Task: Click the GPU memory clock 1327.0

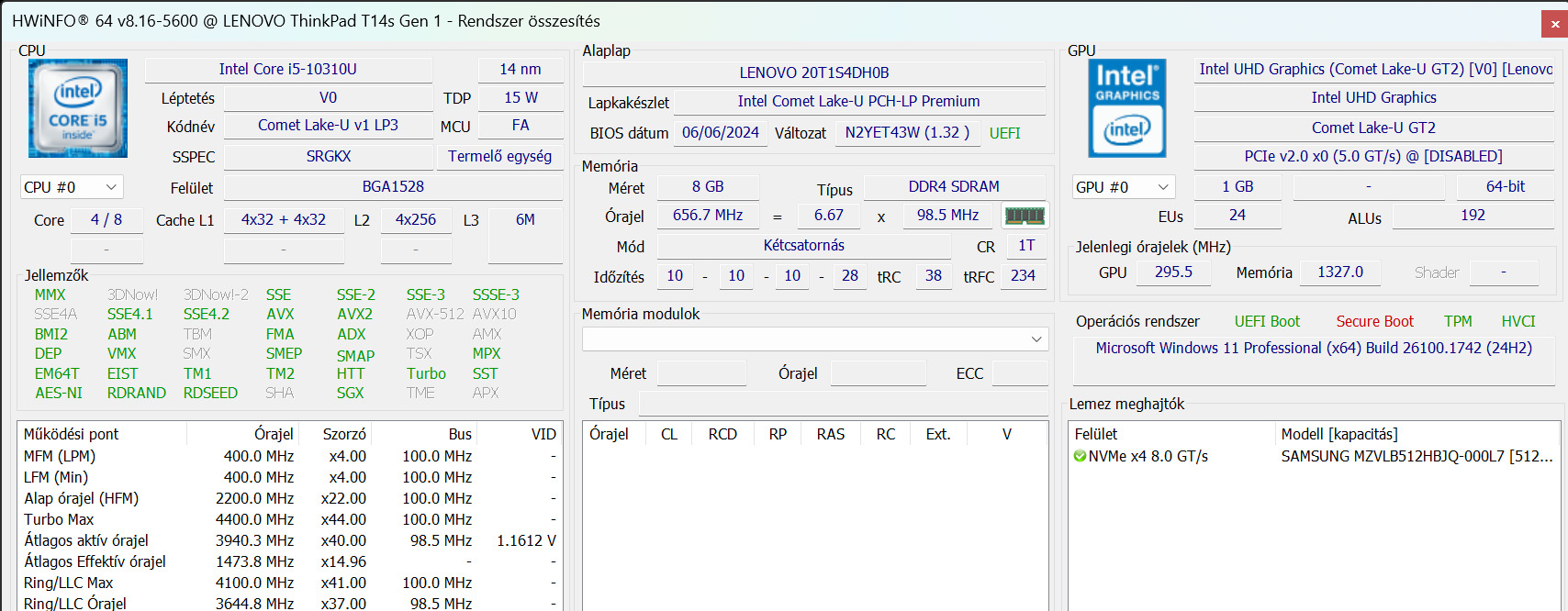Action: tap(1340, 272)
